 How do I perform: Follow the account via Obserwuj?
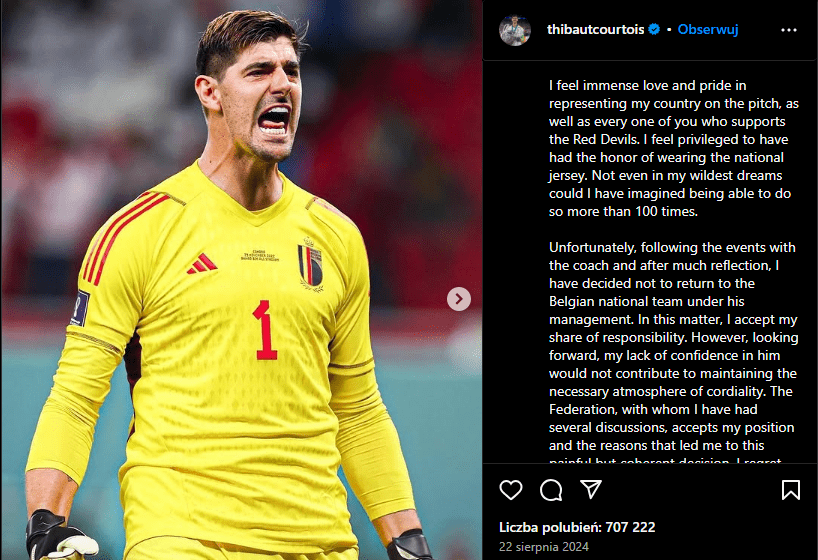[x=708, y=30]
